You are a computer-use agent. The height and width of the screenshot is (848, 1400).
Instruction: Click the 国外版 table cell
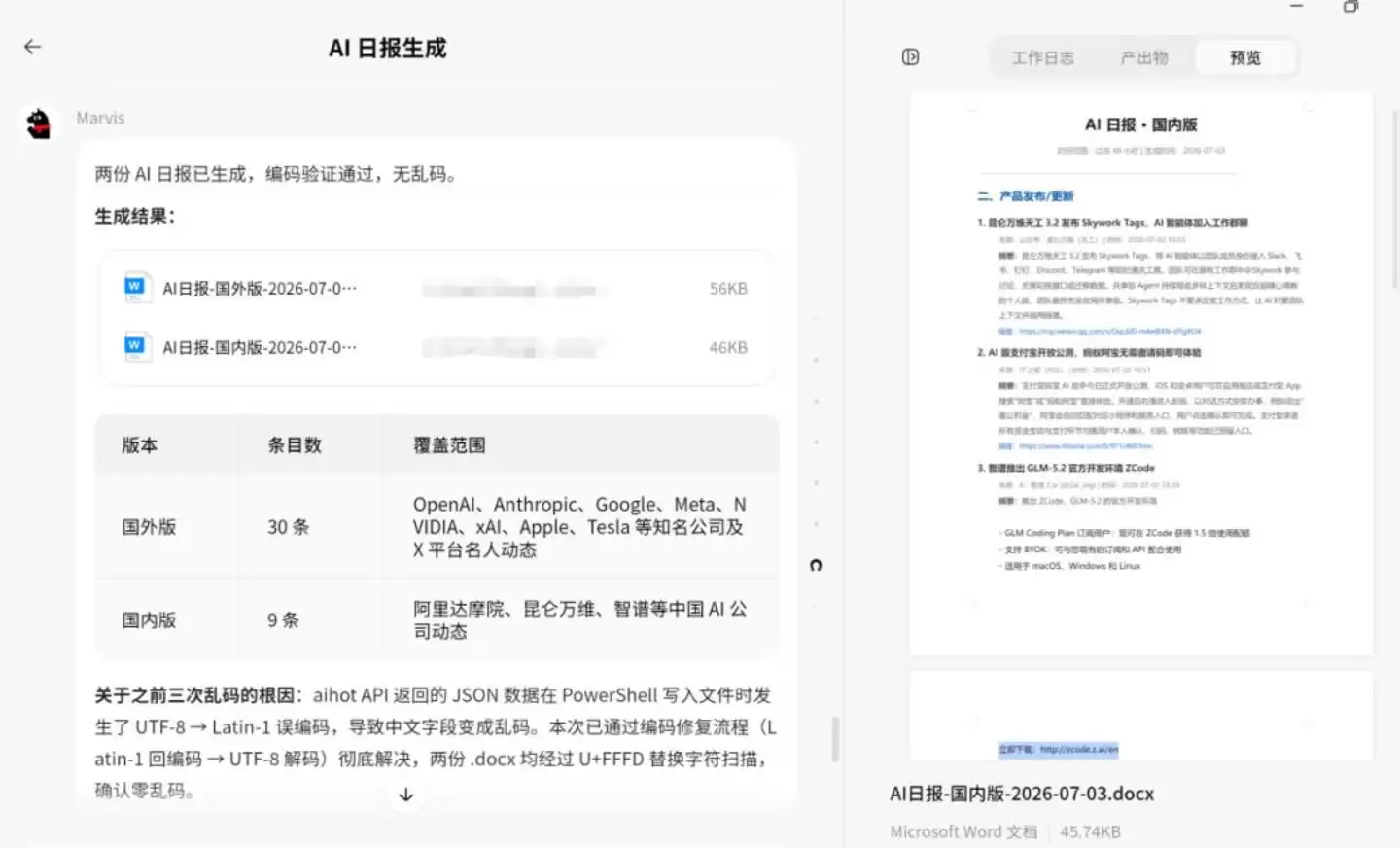pyautogui.click(x=149, y=527)
